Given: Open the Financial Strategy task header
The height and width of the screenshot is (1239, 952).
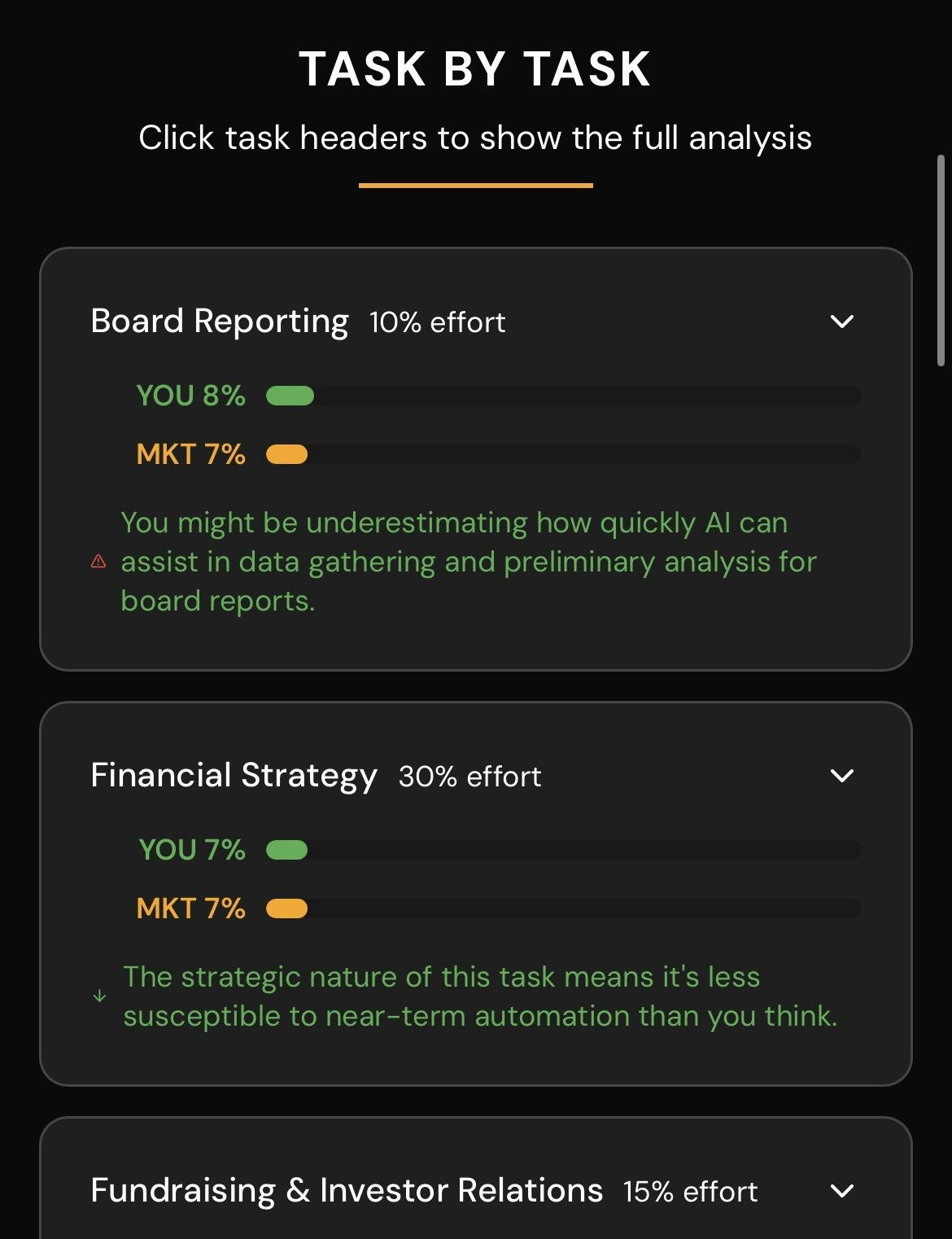Looking at the screenshot, I should [234, 775].
